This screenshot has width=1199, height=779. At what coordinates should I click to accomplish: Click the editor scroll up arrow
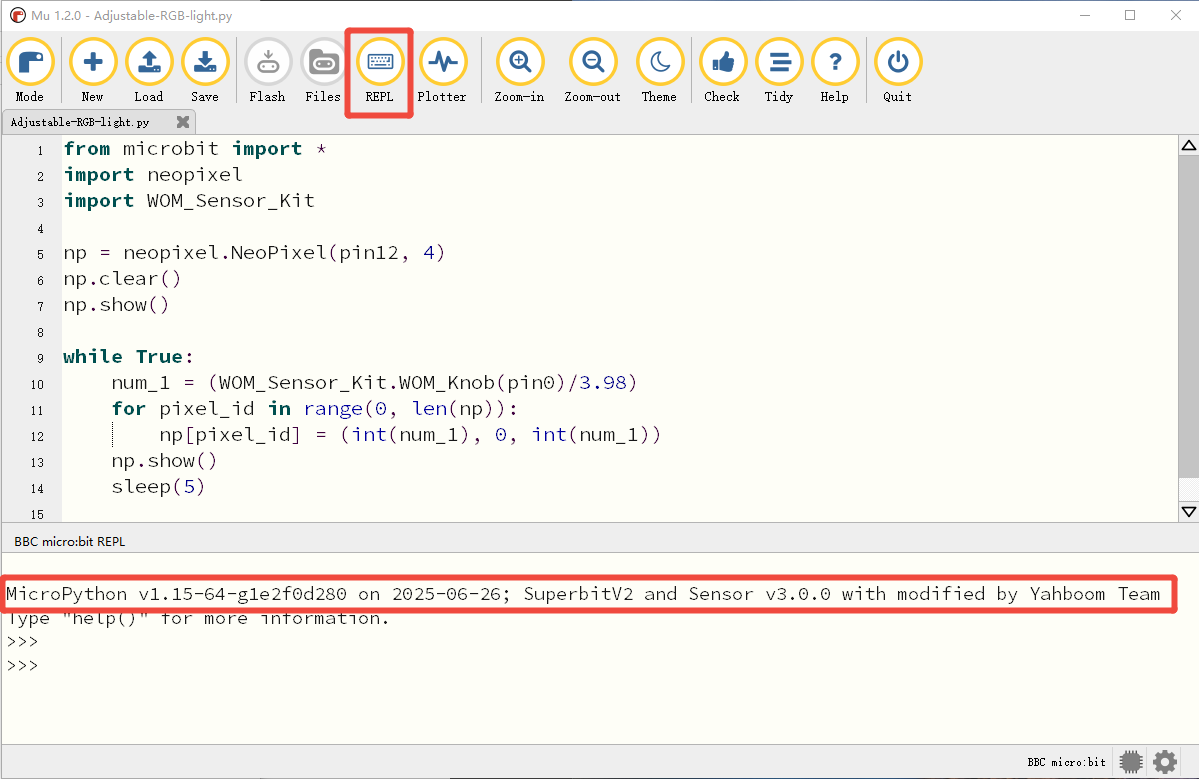[1188, 145]
